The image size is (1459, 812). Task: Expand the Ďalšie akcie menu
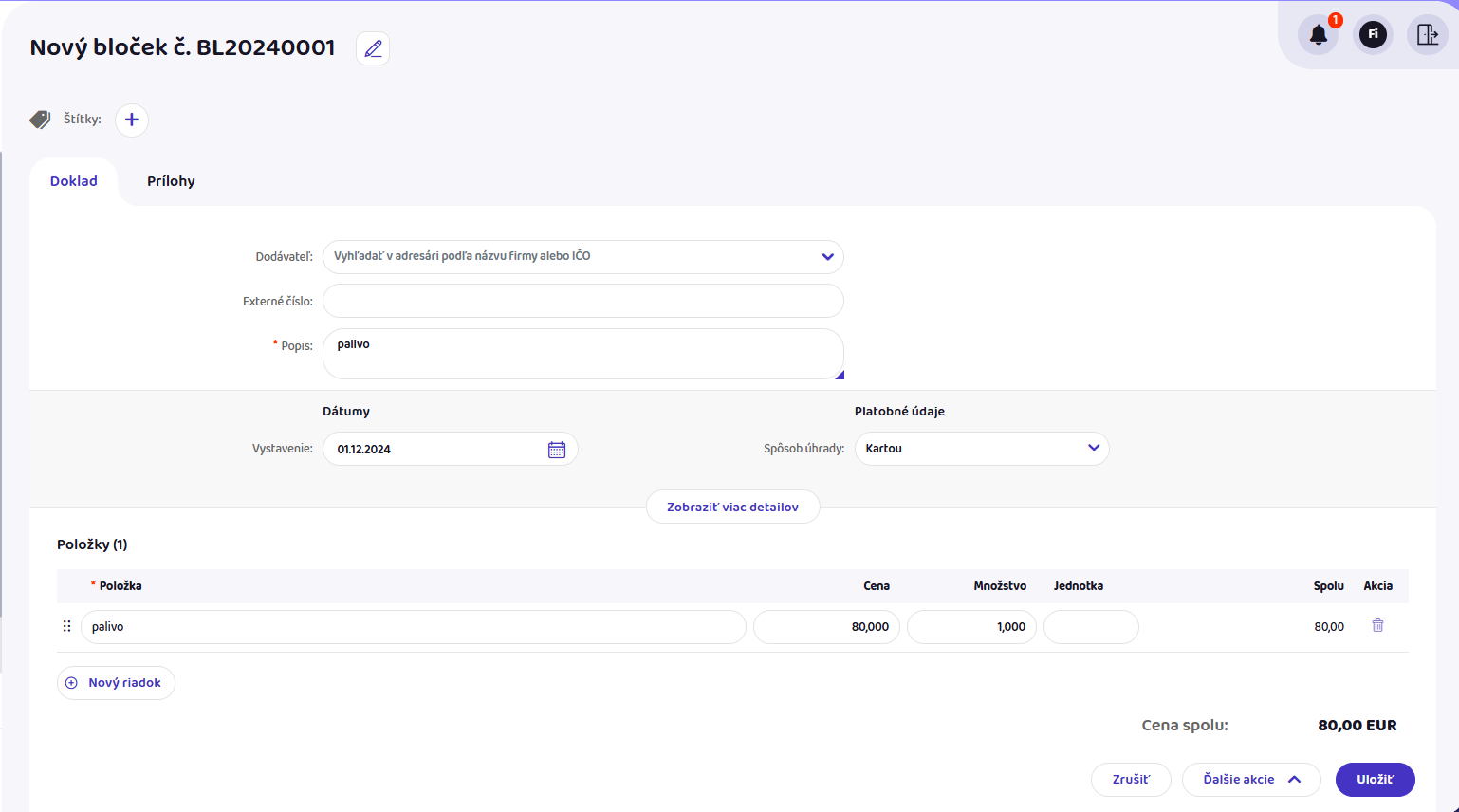(1251, 780)
